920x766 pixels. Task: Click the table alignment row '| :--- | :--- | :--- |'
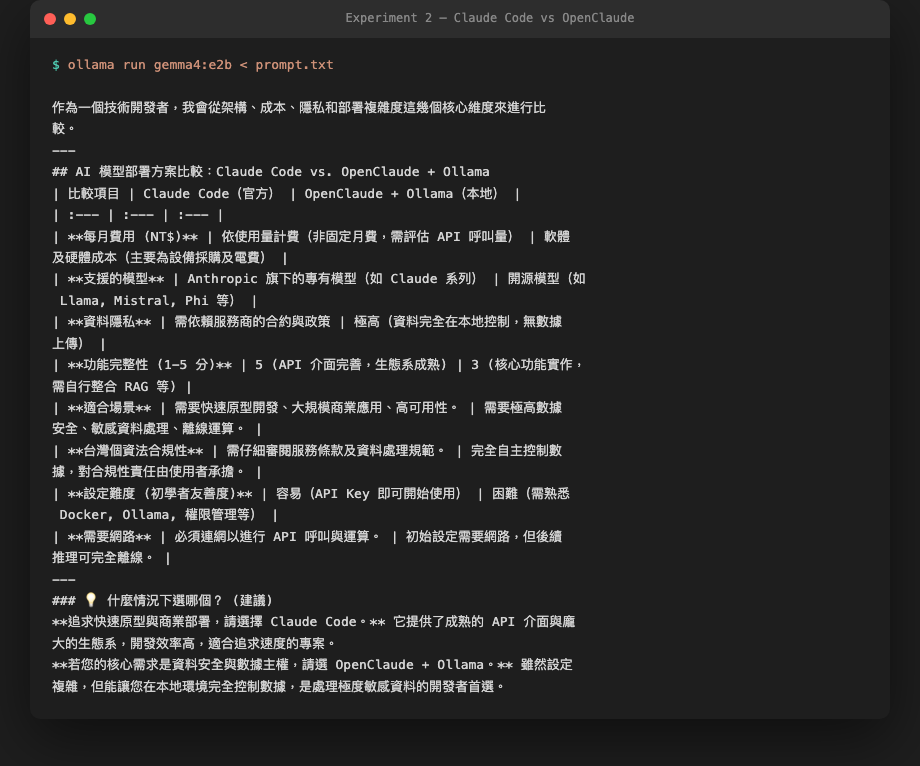point(138,215)
